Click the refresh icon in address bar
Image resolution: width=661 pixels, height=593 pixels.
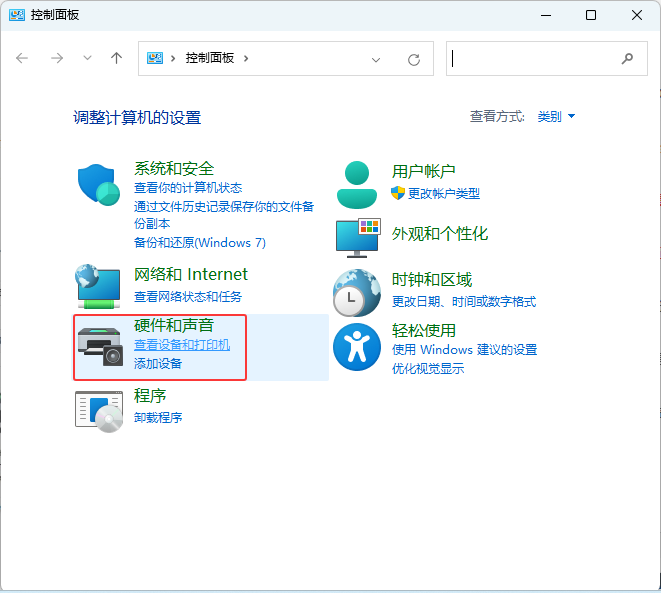pyautogui.click(x=414, y=59)
